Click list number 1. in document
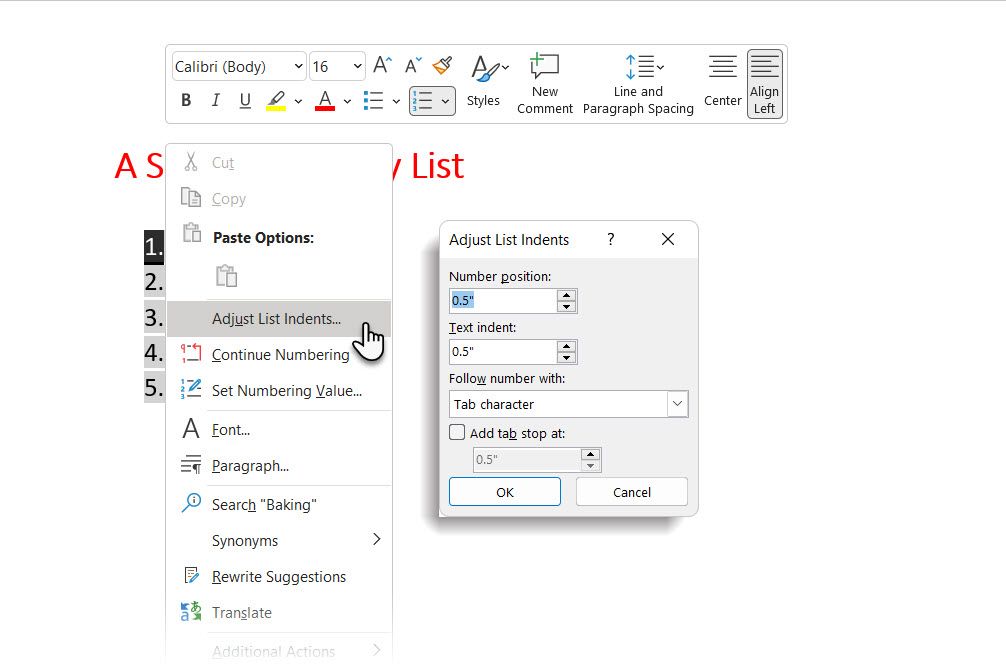The width and height of the screenshot is (1006, 665). click(154, 247)
